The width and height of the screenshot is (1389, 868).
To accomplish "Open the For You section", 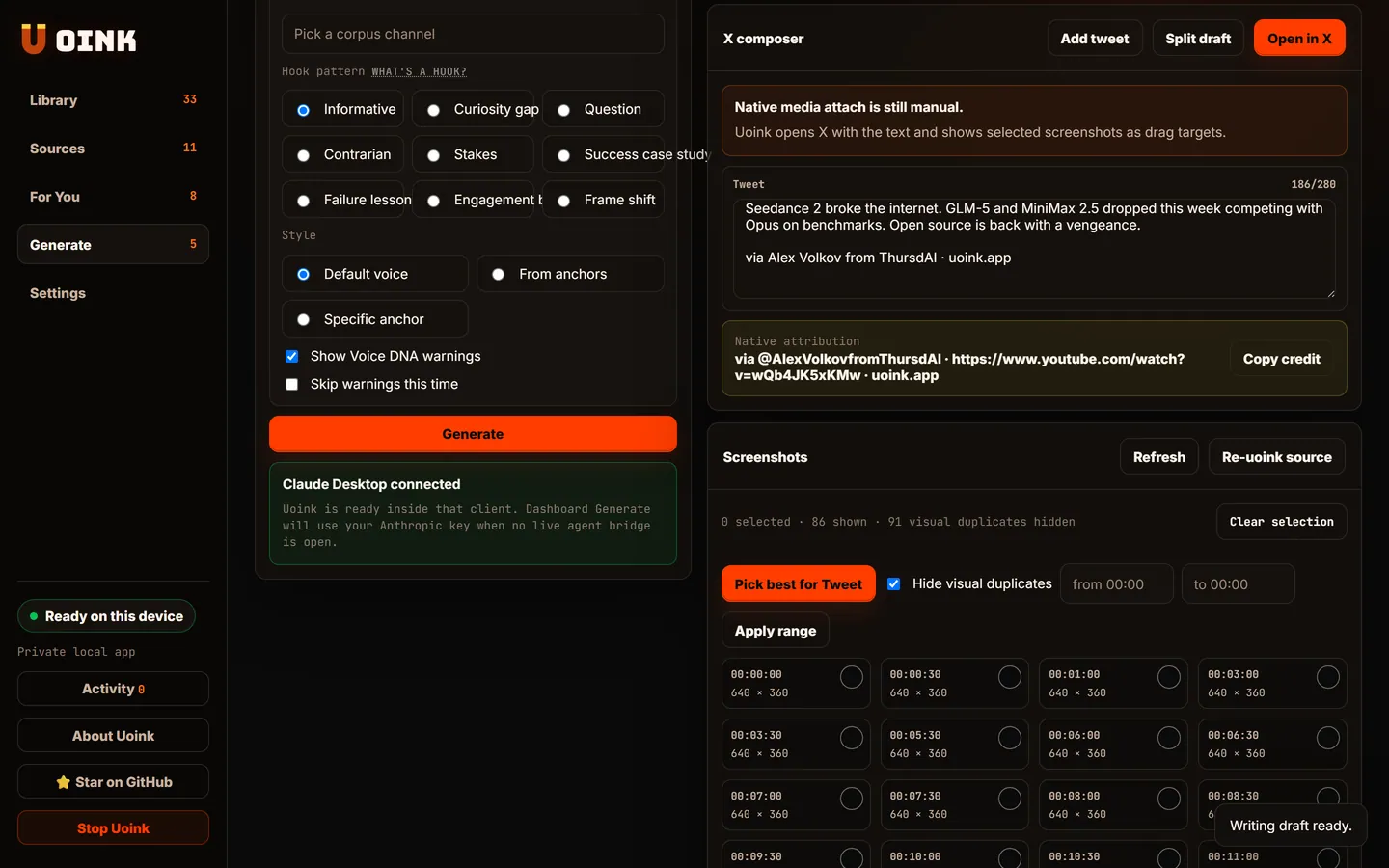I will (x=113, y=197).
